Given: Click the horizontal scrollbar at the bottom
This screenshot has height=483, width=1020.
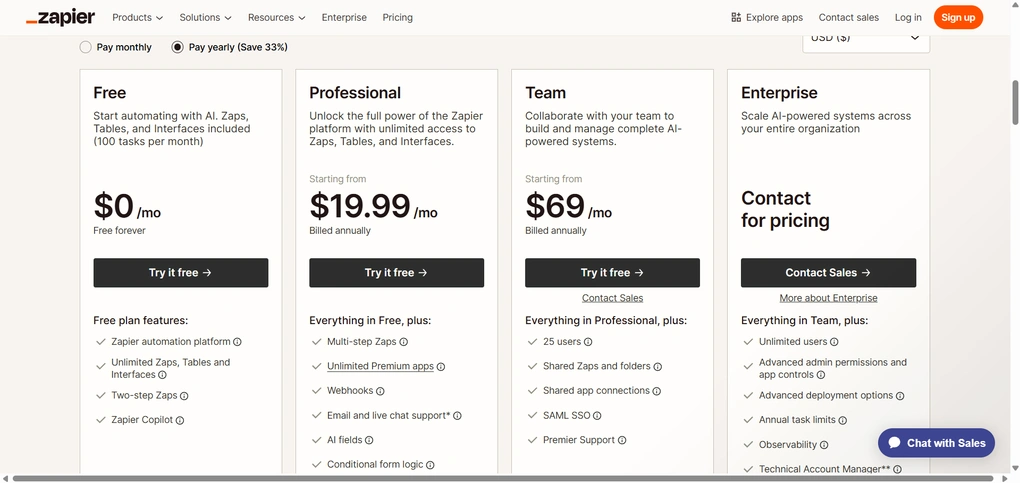Looking at the screenshot, I should pyautogui.click(x=502, y=478).
